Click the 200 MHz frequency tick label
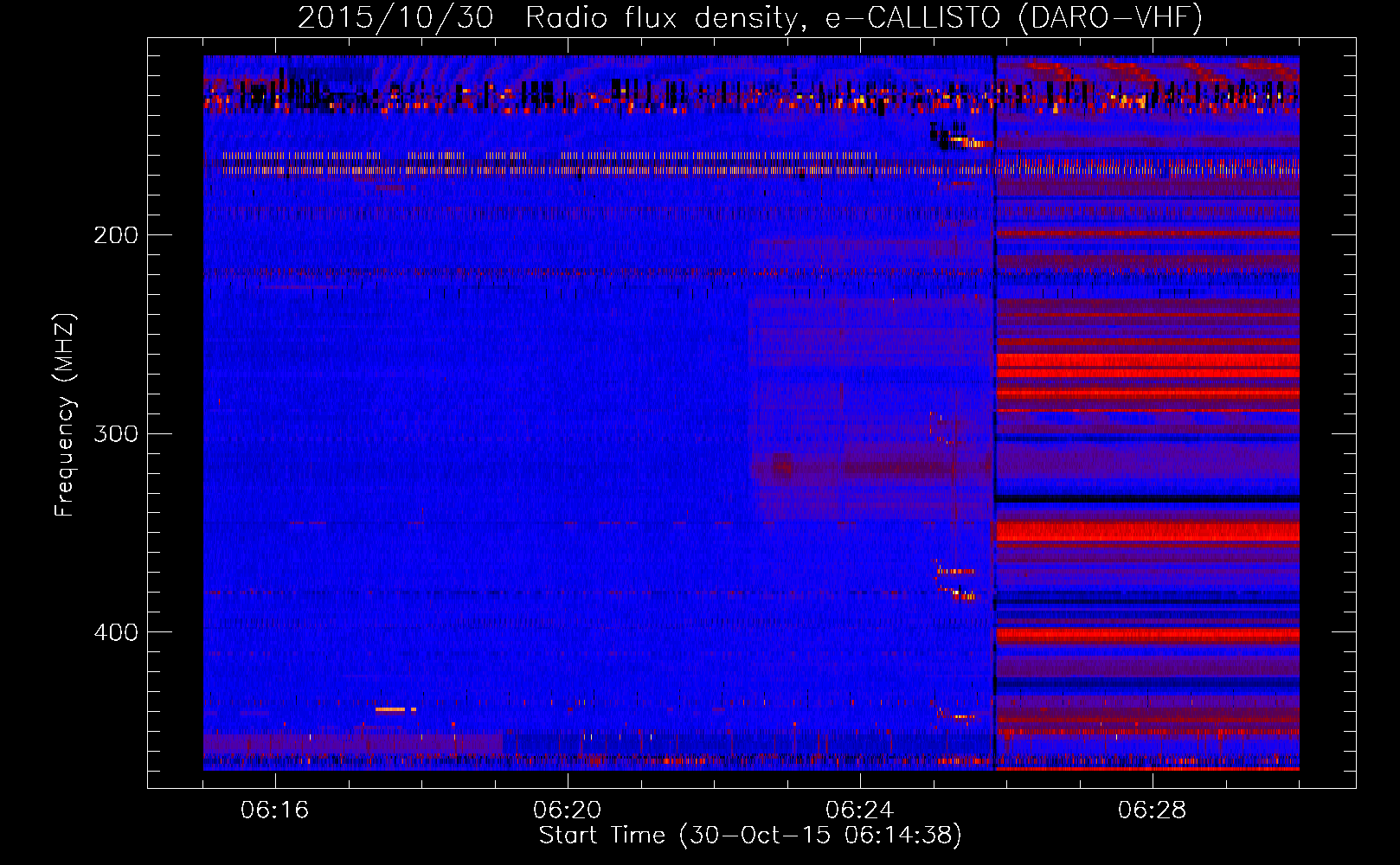Image resolution: width=1400 pixels, height=865 pixels. 116,234
